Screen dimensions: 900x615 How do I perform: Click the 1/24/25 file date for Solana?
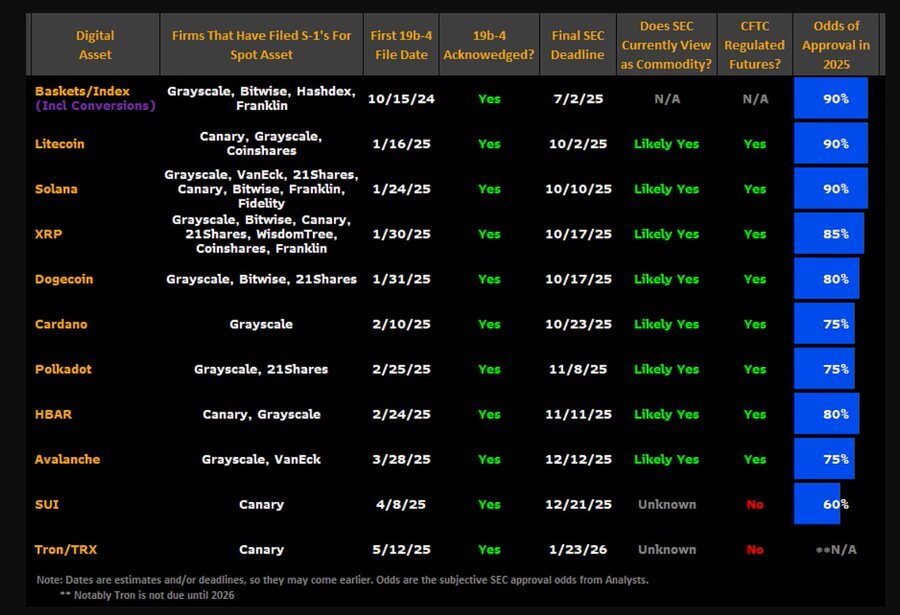401,189
